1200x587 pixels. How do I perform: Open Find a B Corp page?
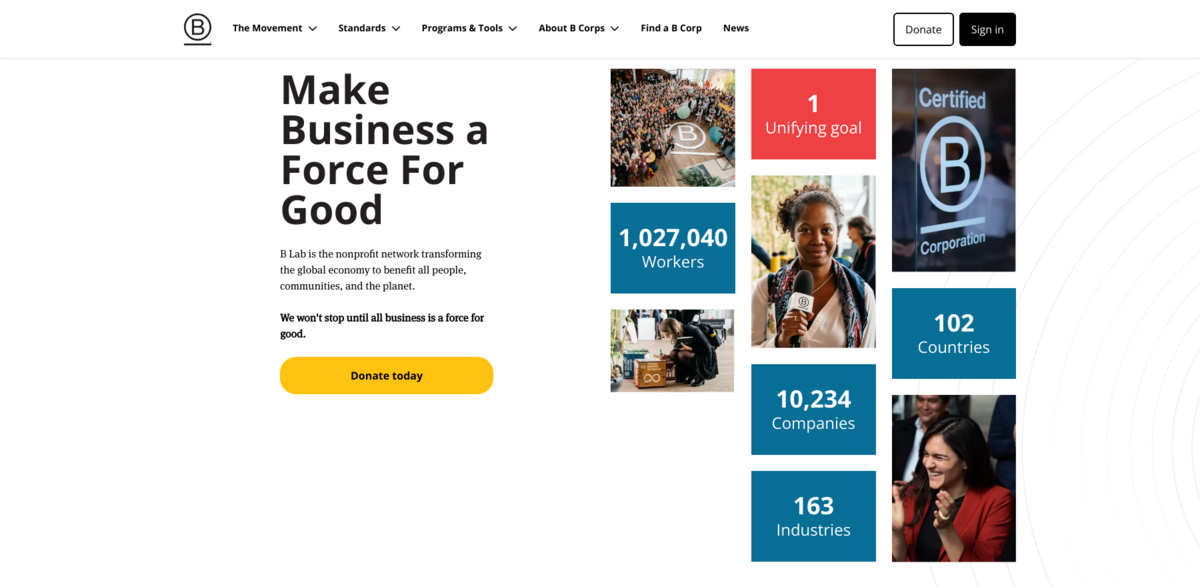coord(671,28)
